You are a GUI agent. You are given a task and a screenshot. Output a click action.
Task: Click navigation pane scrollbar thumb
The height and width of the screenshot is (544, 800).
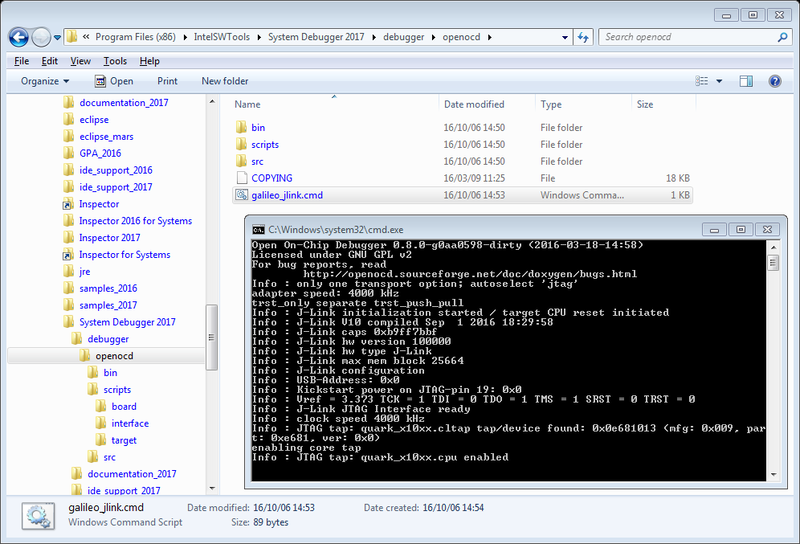211,337
